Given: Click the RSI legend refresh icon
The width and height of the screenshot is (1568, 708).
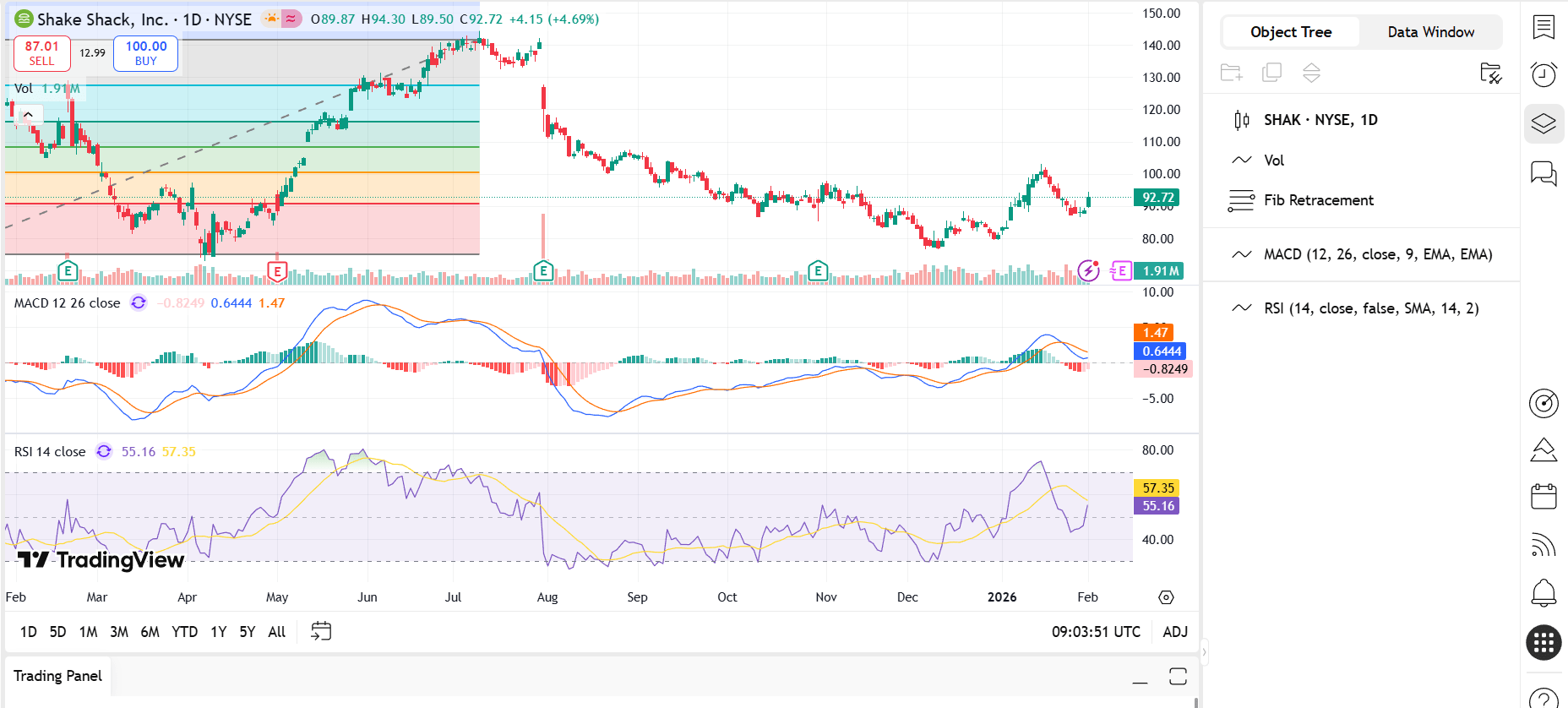Looking at the screenshot, I should tap(104, 451).
